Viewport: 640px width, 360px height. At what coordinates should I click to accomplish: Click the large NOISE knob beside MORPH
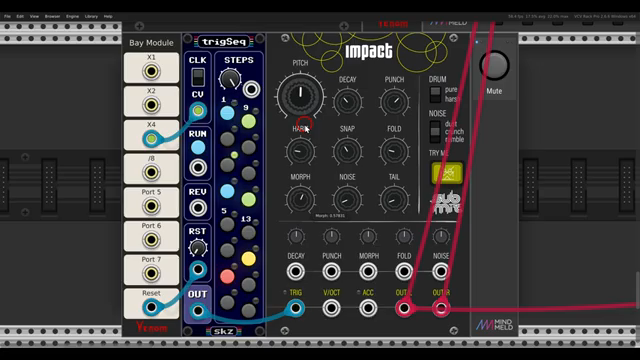point(347,200)
